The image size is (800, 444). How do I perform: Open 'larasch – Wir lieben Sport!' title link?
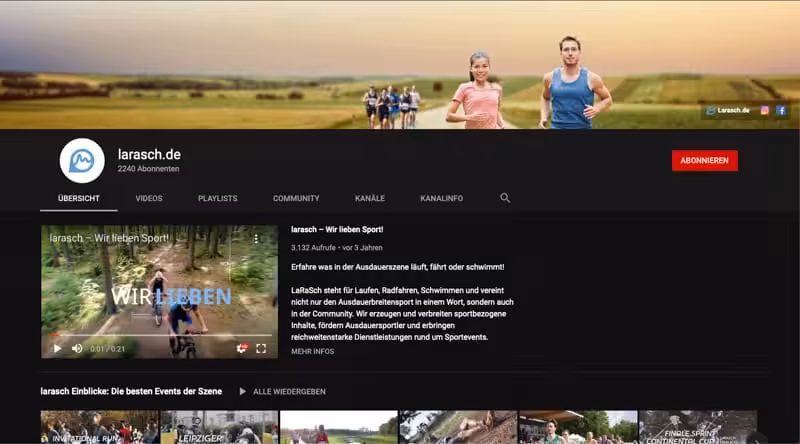[x=337, y=230]
